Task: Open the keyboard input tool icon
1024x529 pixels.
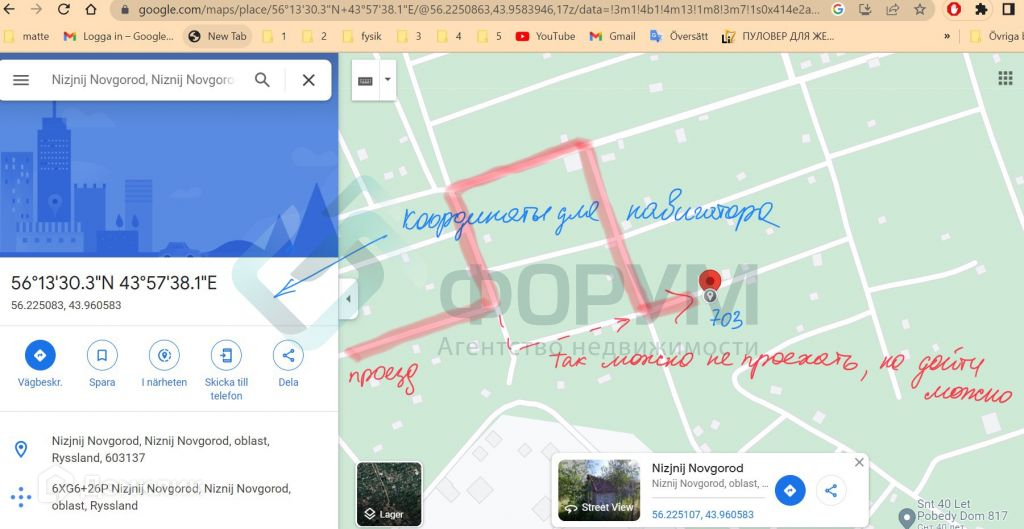Action: click(366, 80)
